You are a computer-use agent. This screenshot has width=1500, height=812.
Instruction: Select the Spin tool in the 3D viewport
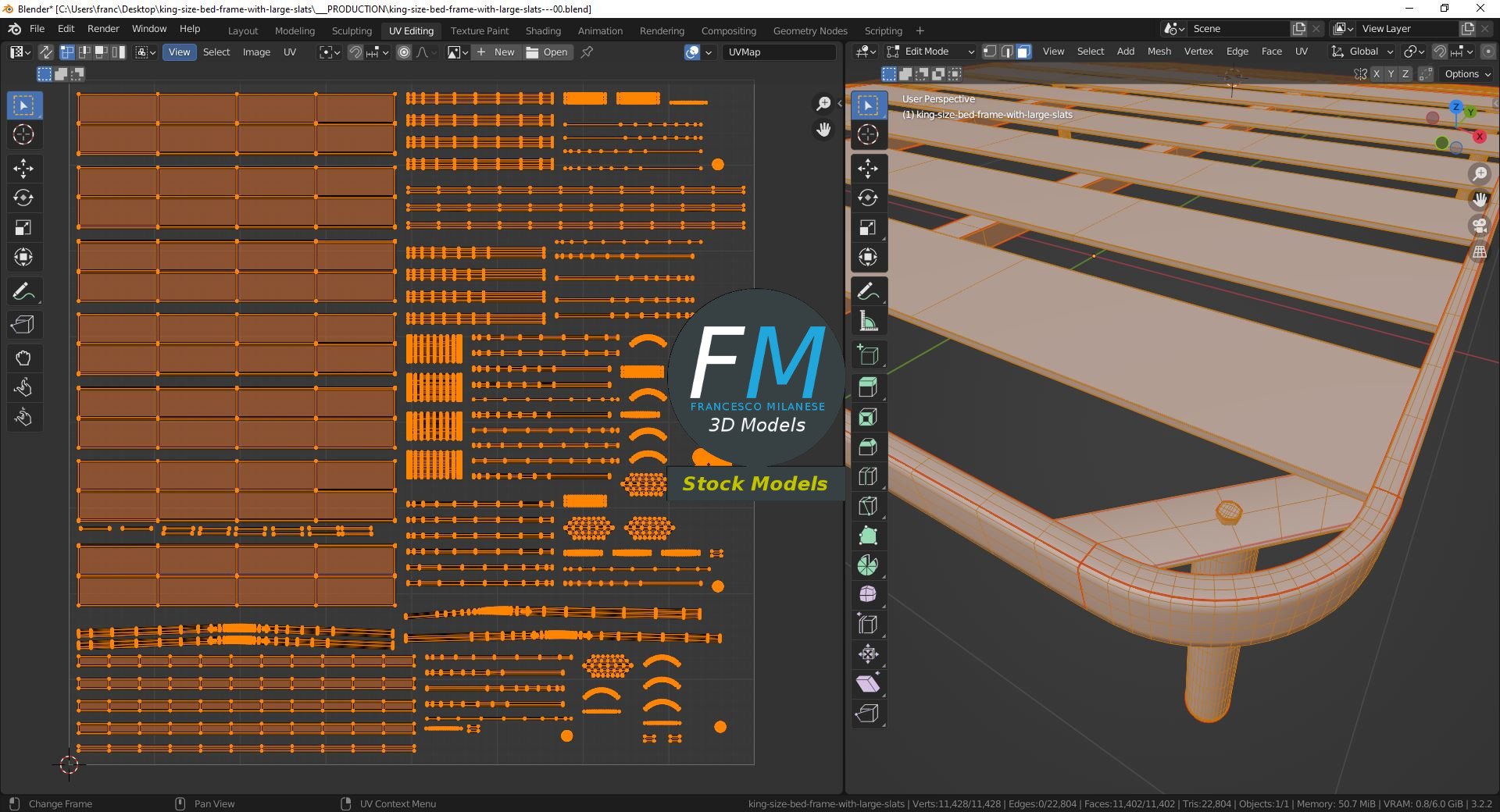click(868, 565)
